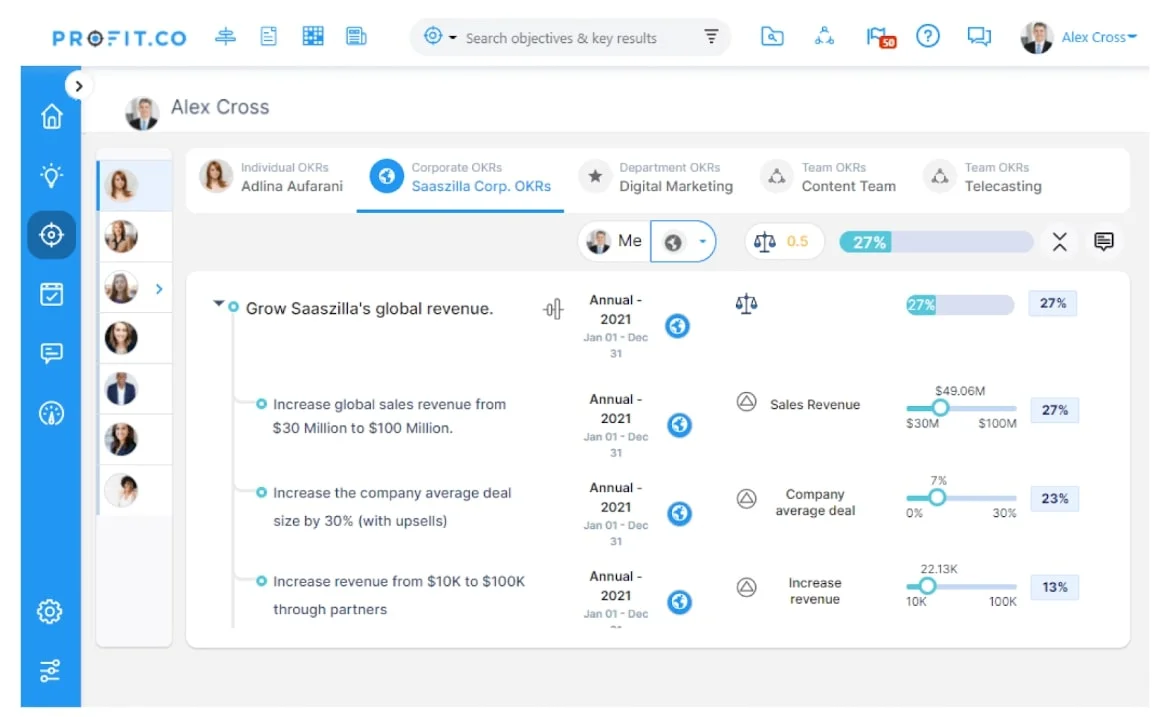Toggle collapse all objectives icon
This screenshot has height=717, width=1172.
[1059, 241]
